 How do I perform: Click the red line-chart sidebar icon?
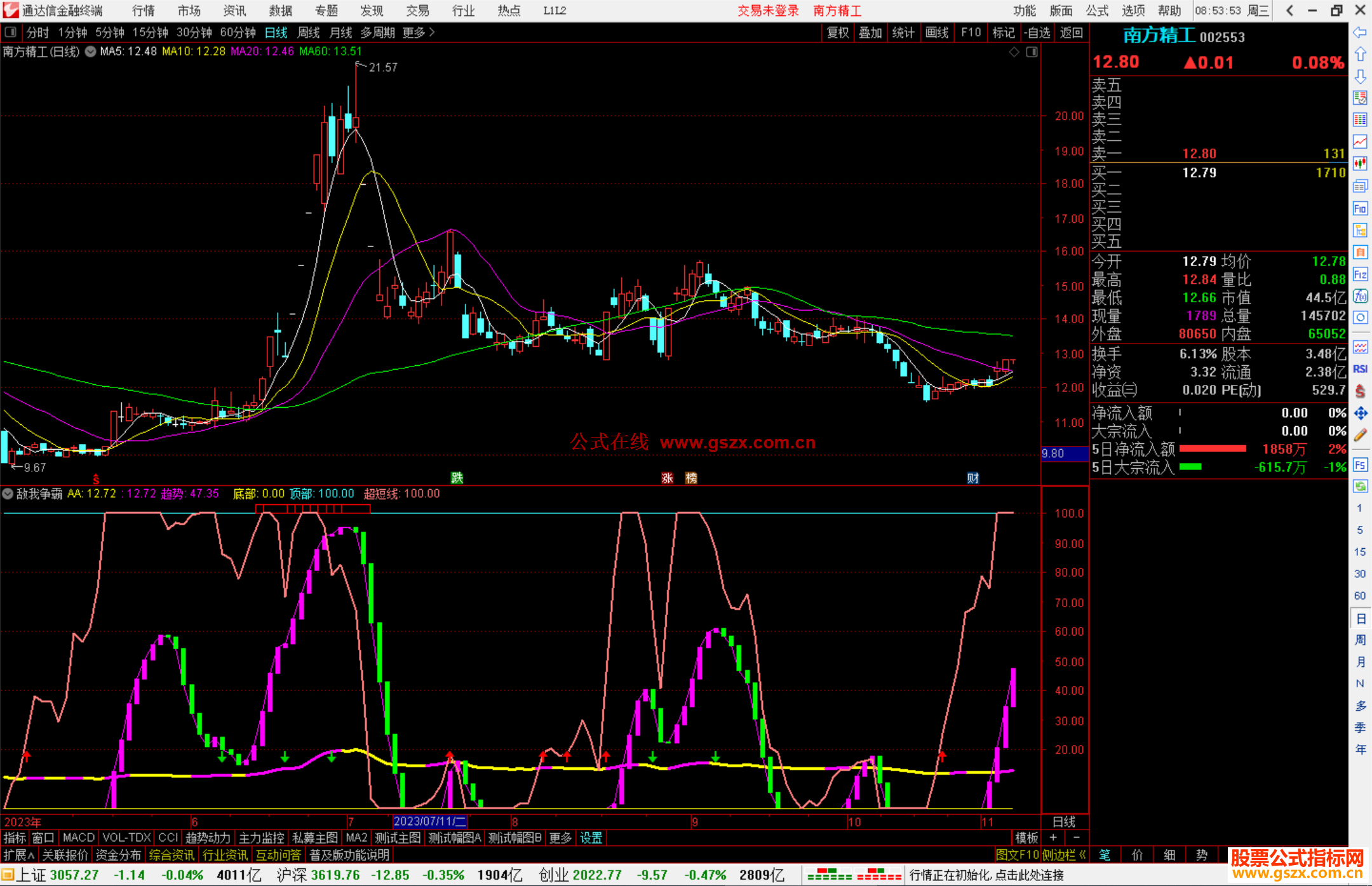click(x=1360, y=142)
